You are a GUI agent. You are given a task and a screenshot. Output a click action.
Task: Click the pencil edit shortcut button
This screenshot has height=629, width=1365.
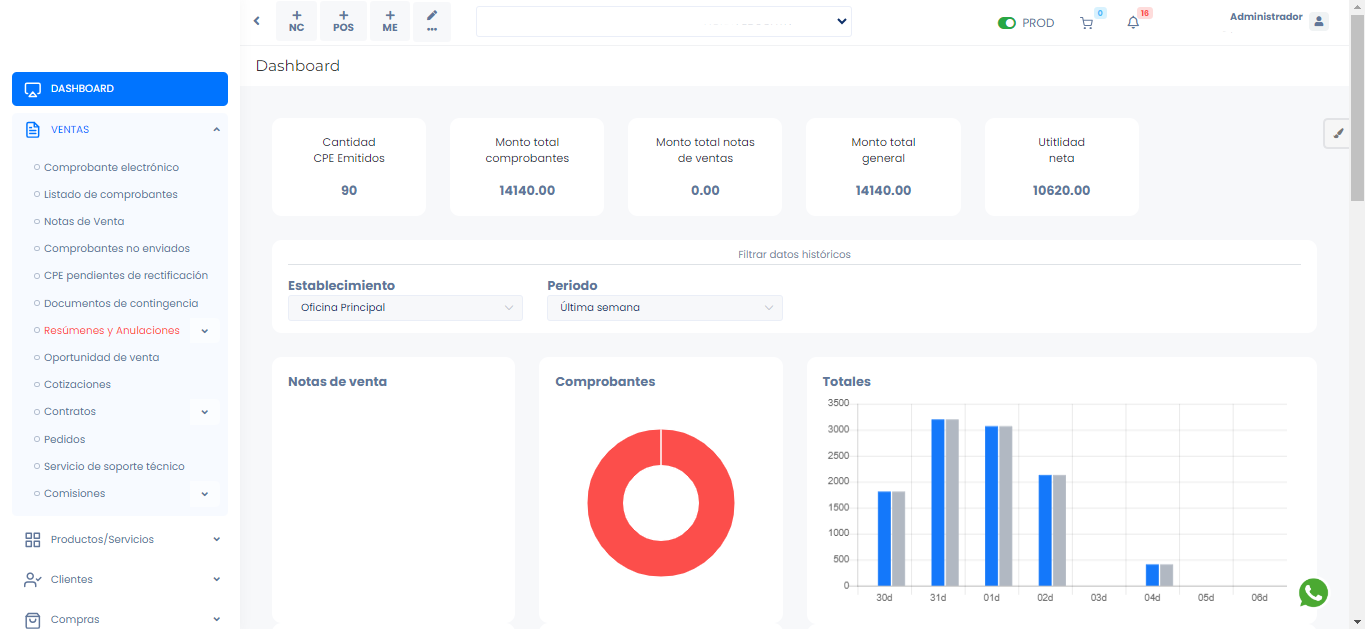[x=432, y=21]
